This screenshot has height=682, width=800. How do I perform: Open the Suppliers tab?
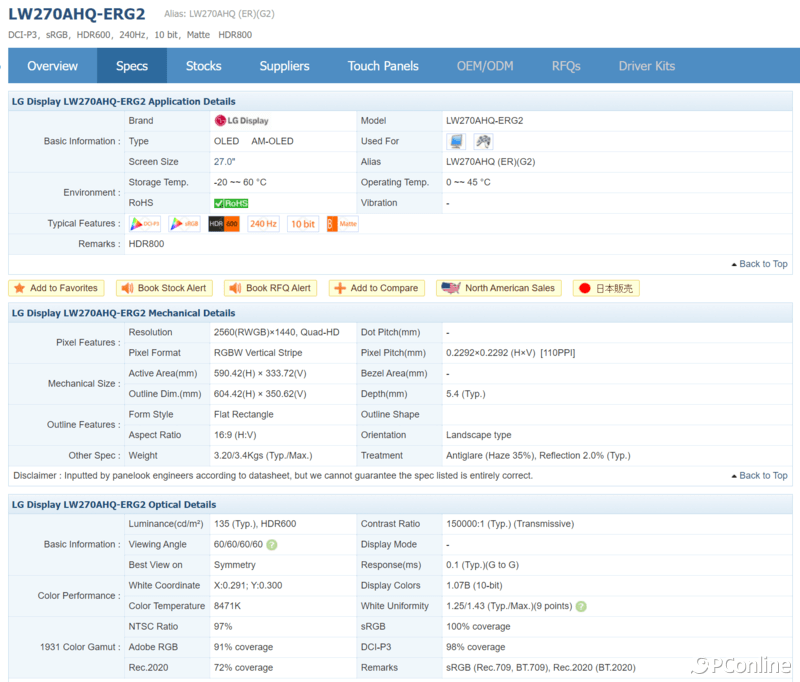pos(284,66)
